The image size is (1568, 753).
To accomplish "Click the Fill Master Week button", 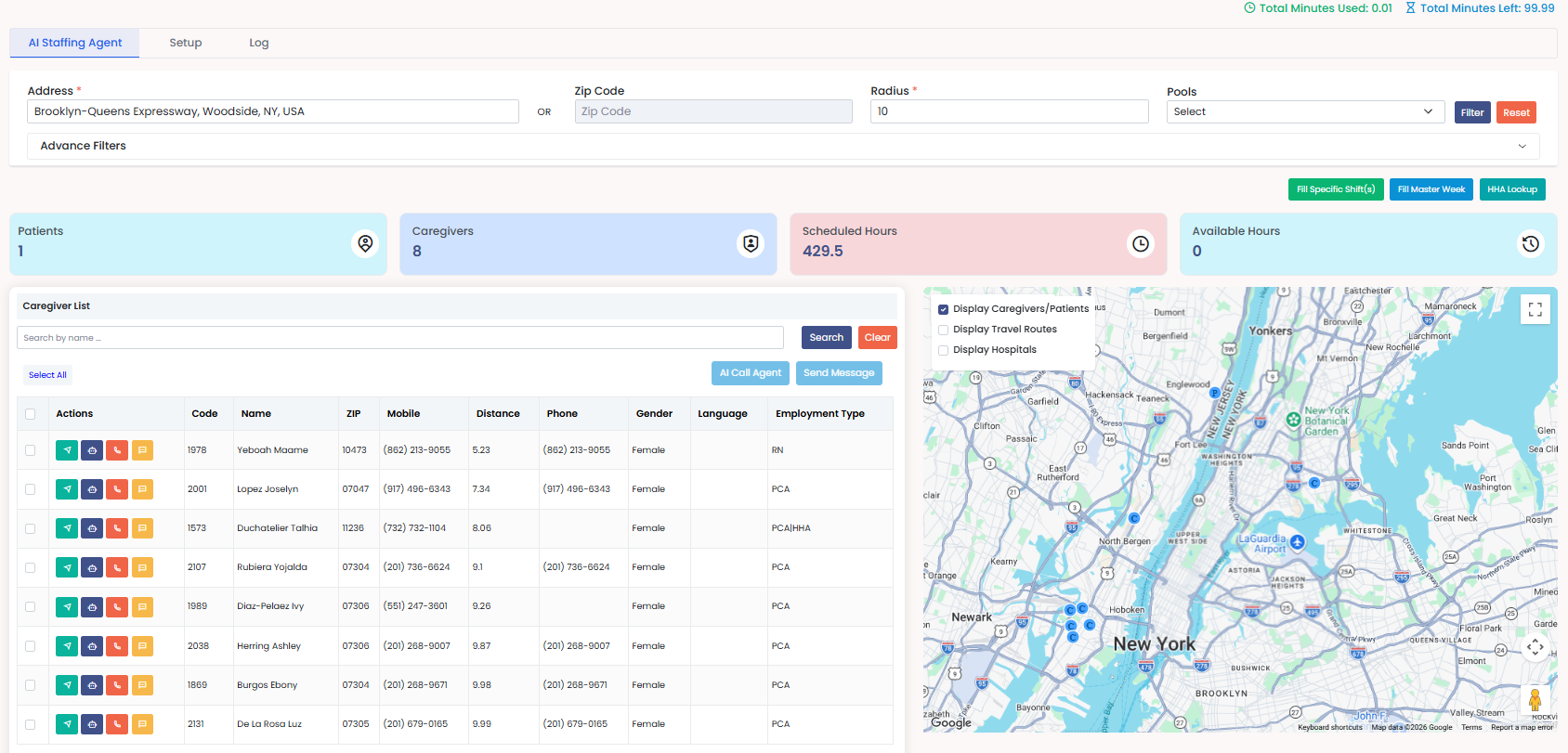I will coord(1431,189).
